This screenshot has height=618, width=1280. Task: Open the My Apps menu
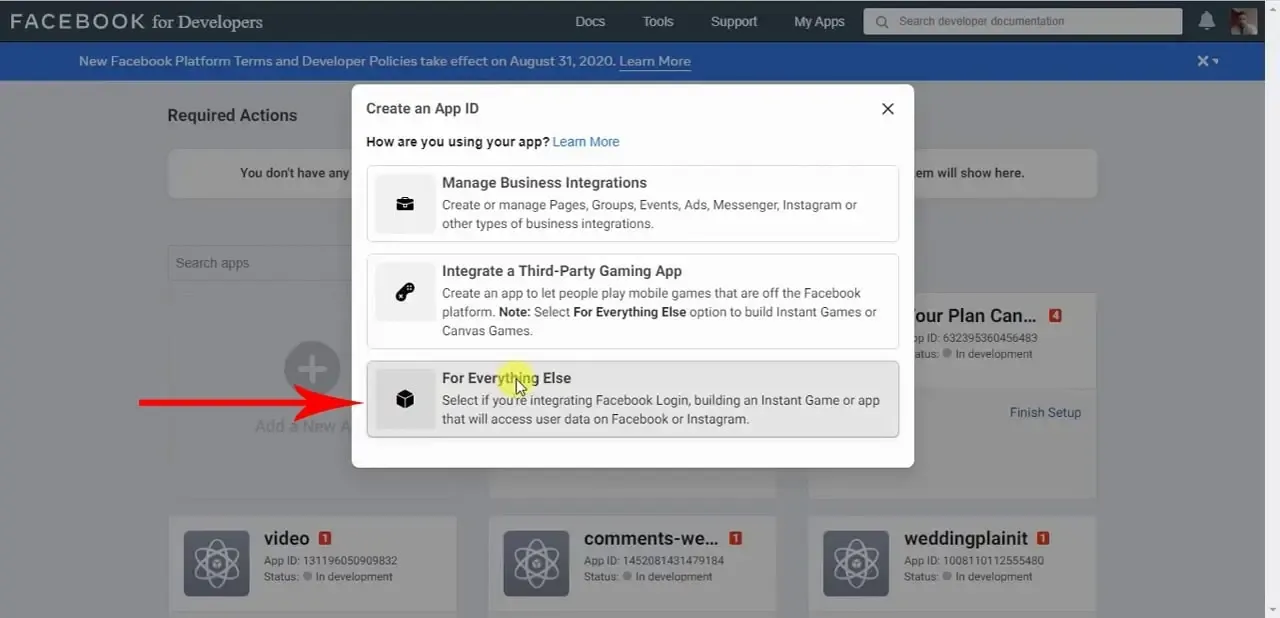point(819,21)
